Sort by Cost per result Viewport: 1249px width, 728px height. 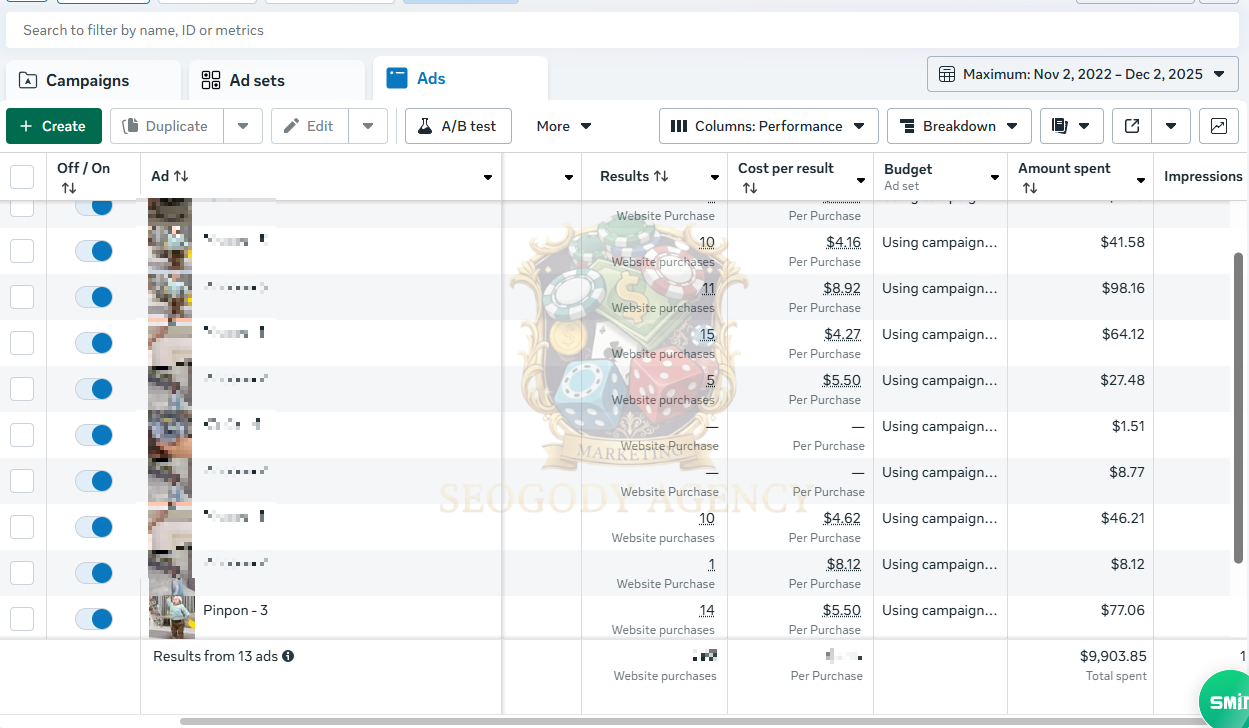750,188
